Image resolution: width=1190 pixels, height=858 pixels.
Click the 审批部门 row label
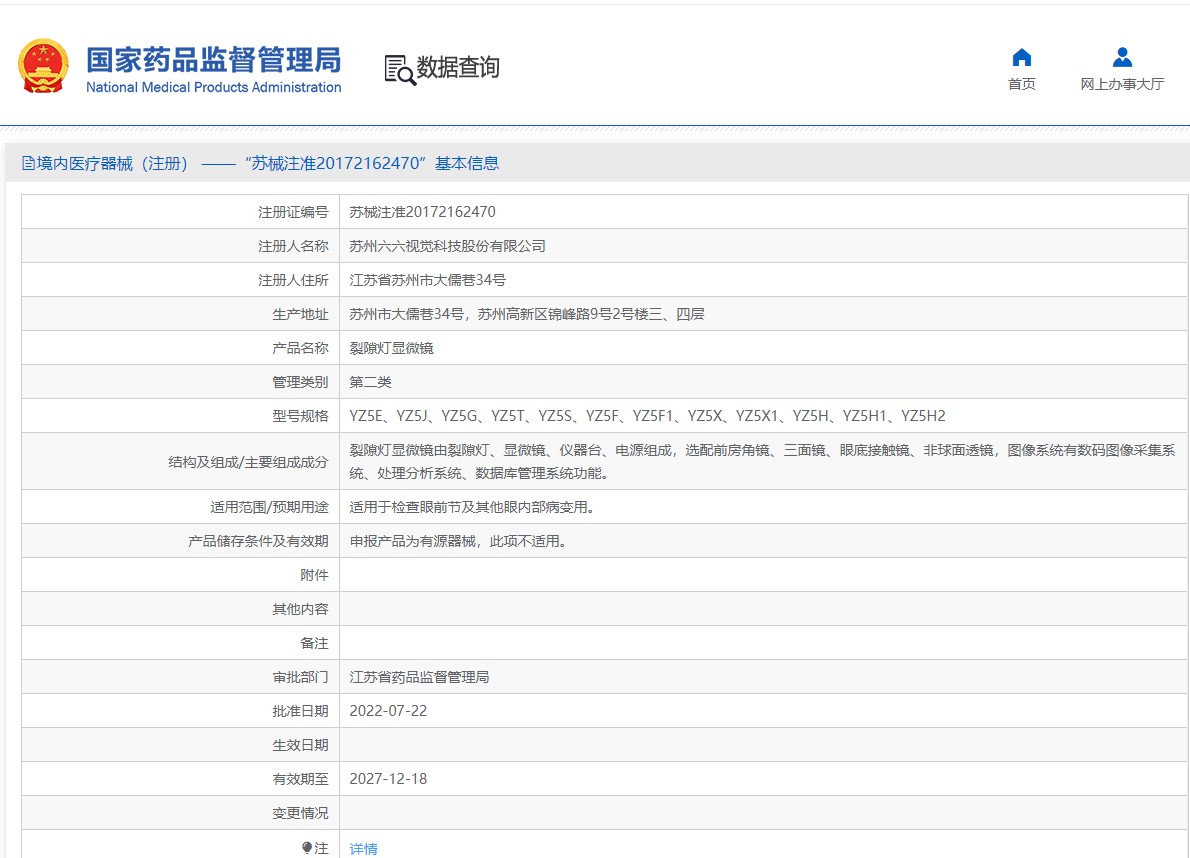pos(301,677)
